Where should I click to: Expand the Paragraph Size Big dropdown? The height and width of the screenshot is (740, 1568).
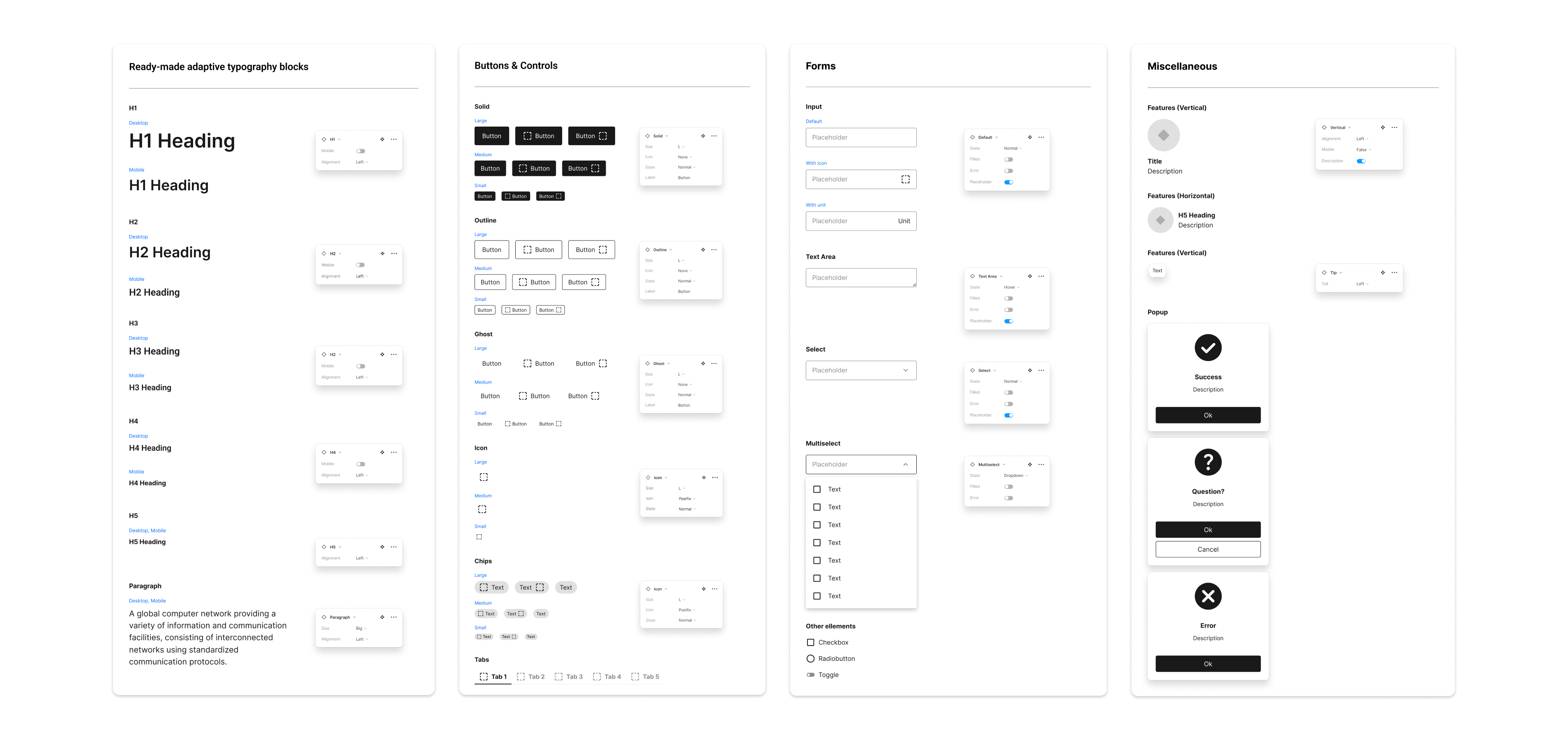click(361, 629)
